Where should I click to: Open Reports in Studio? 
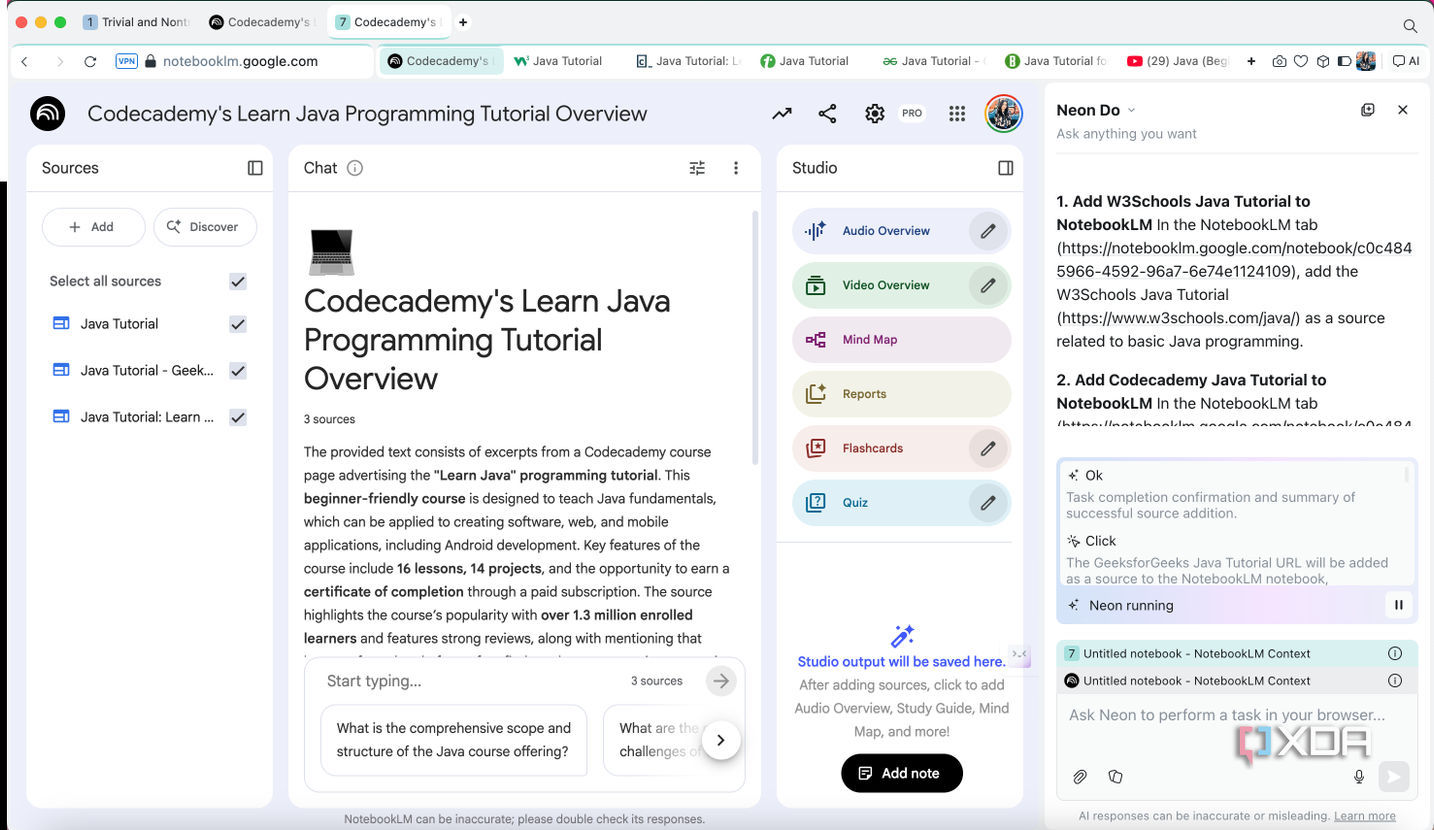[902, 394]
